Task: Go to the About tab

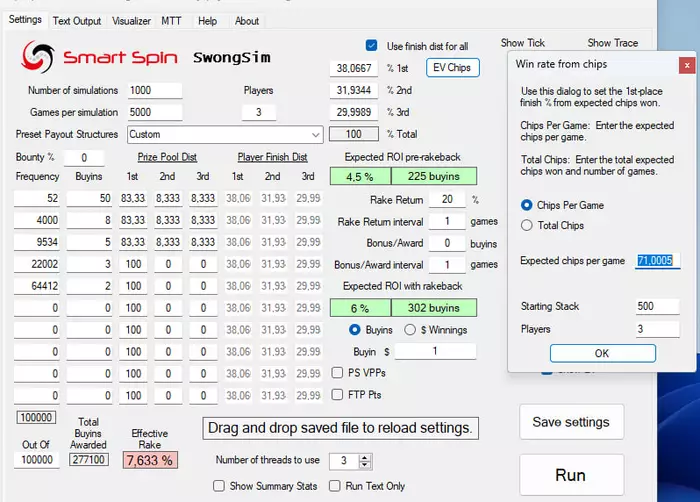Action: point(246,21)
